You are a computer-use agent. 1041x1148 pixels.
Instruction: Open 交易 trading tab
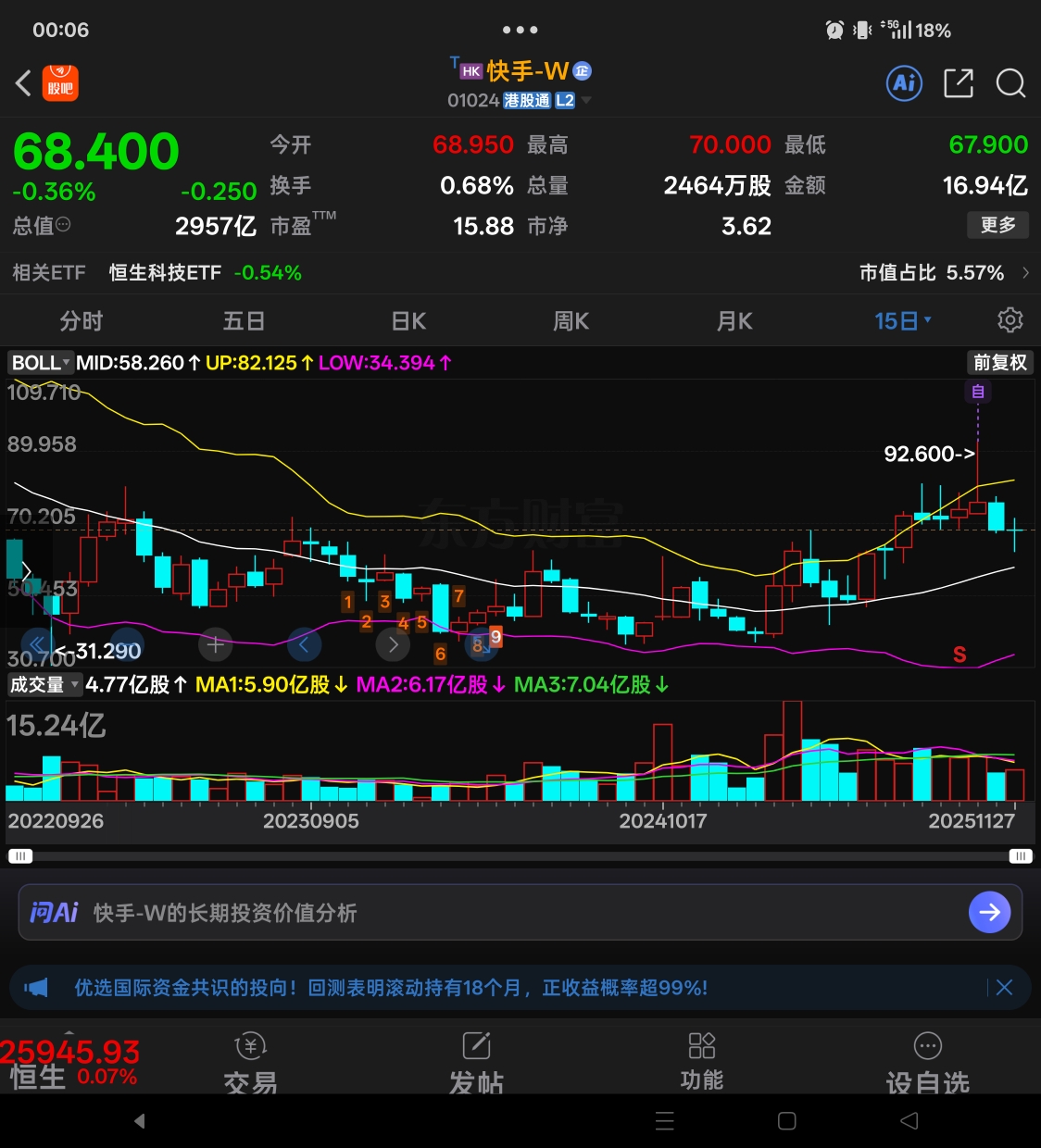[251, 1062]
